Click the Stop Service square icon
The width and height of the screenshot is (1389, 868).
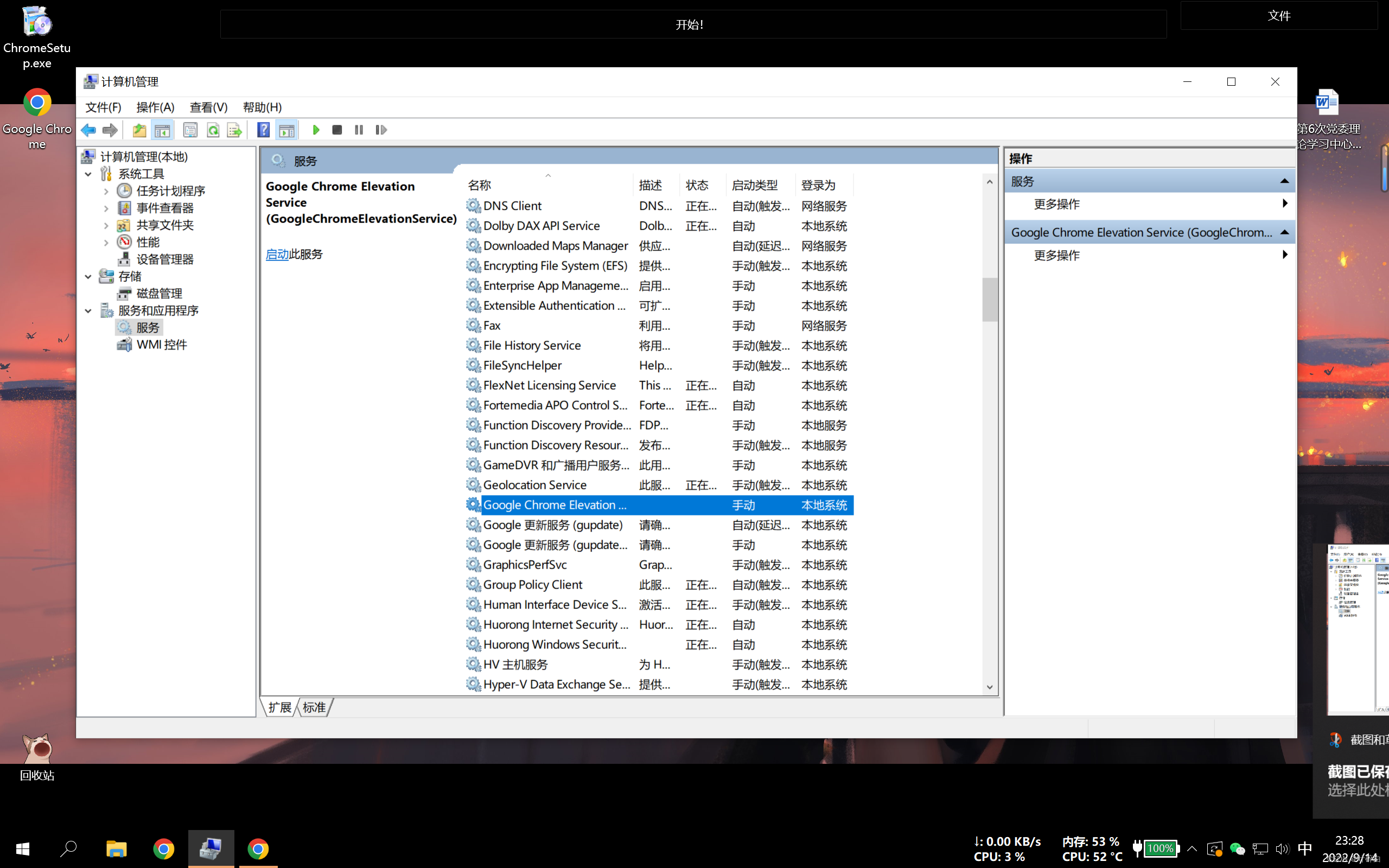[337, 130]
